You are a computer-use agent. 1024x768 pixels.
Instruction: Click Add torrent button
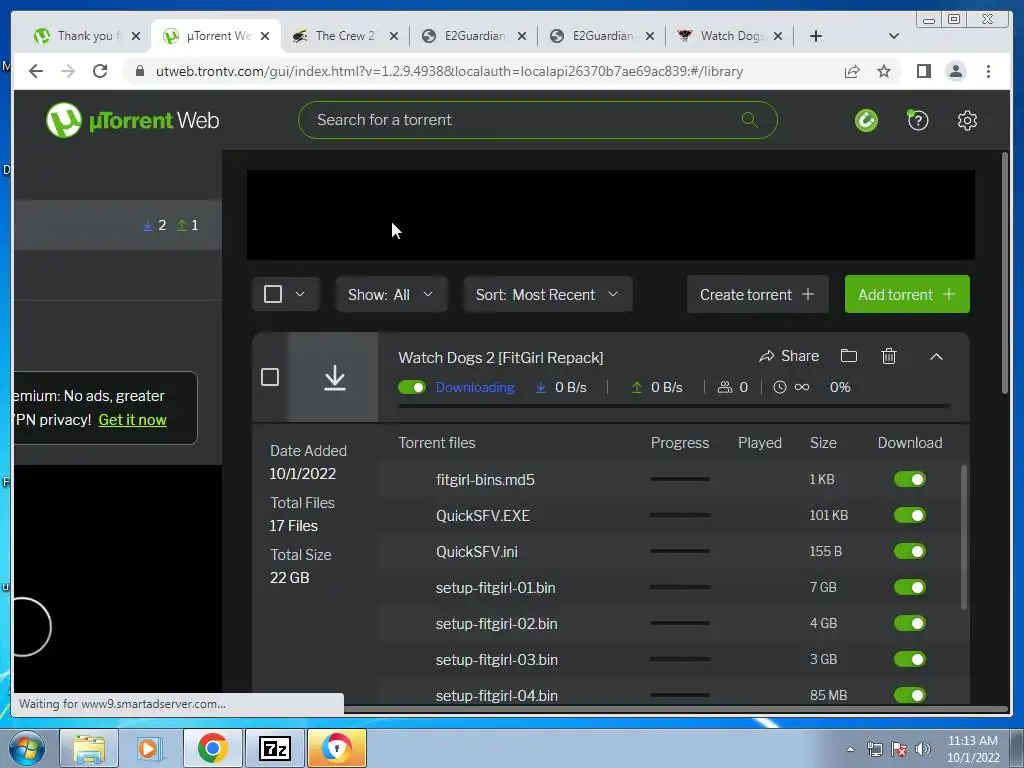pyautogui.click(x=907, y=295)
